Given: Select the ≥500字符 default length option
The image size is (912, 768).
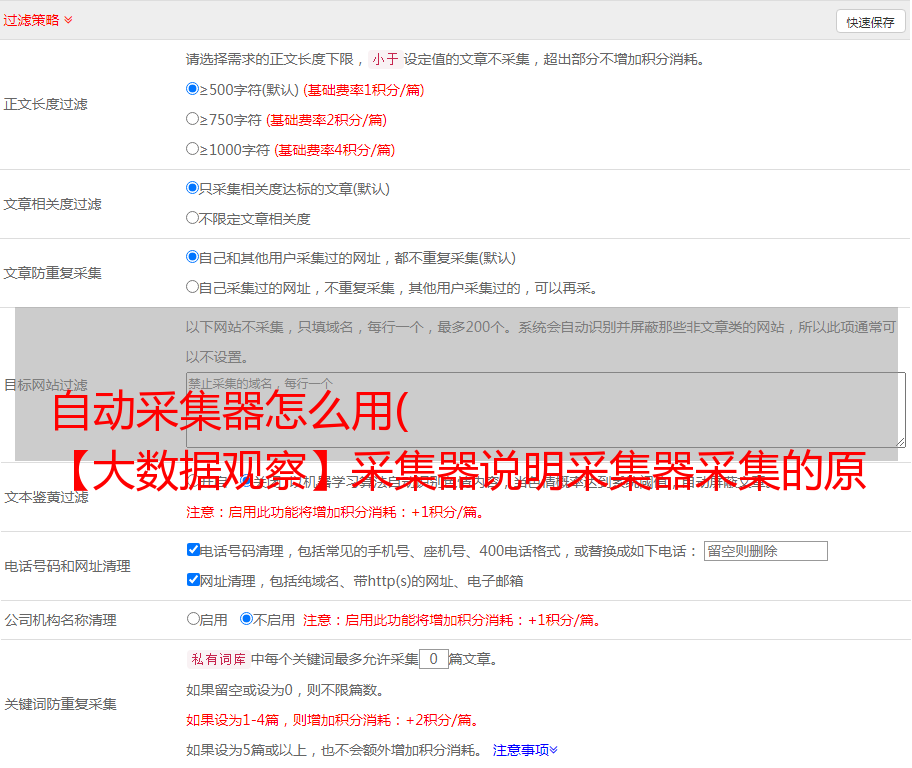Looking at the screenshot, I should click(193, 89).
